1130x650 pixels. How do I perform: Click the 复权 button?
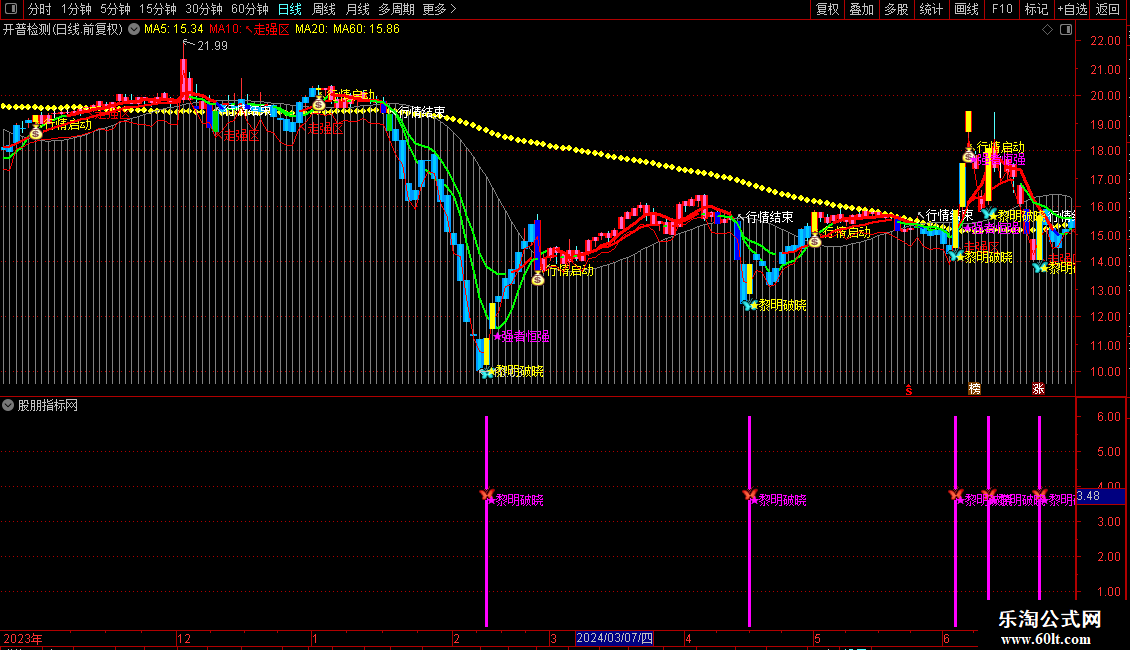pos(827,9)
